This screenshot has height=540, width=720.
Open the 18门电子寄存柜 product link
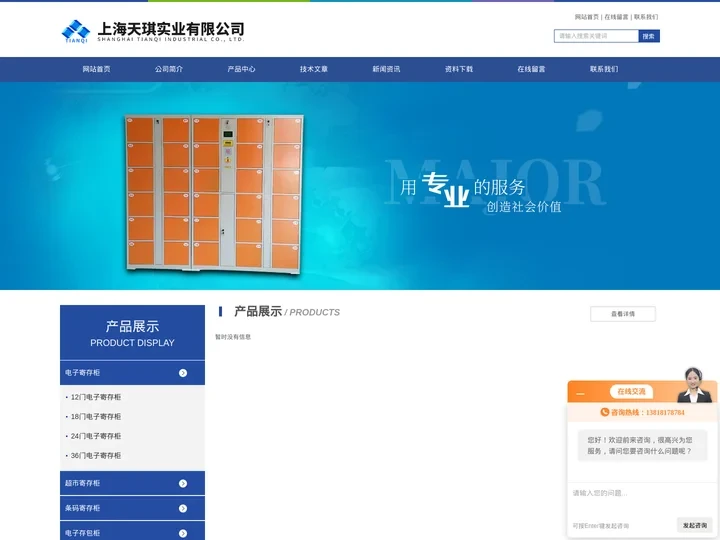coord(96,416)
